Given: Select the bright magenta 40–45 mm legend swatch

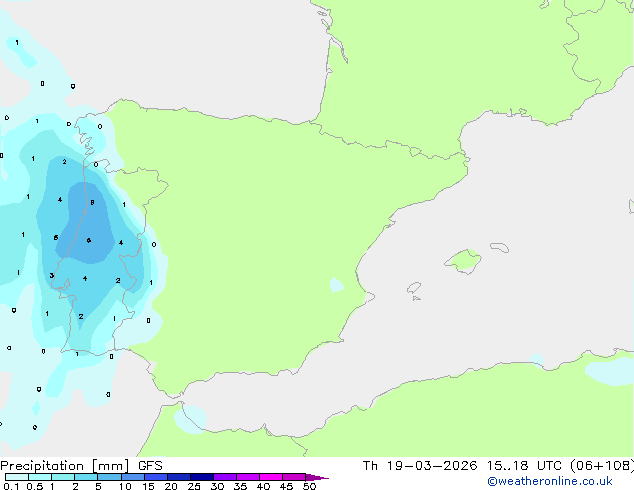Looking at the screenshot, I should 271,477.
